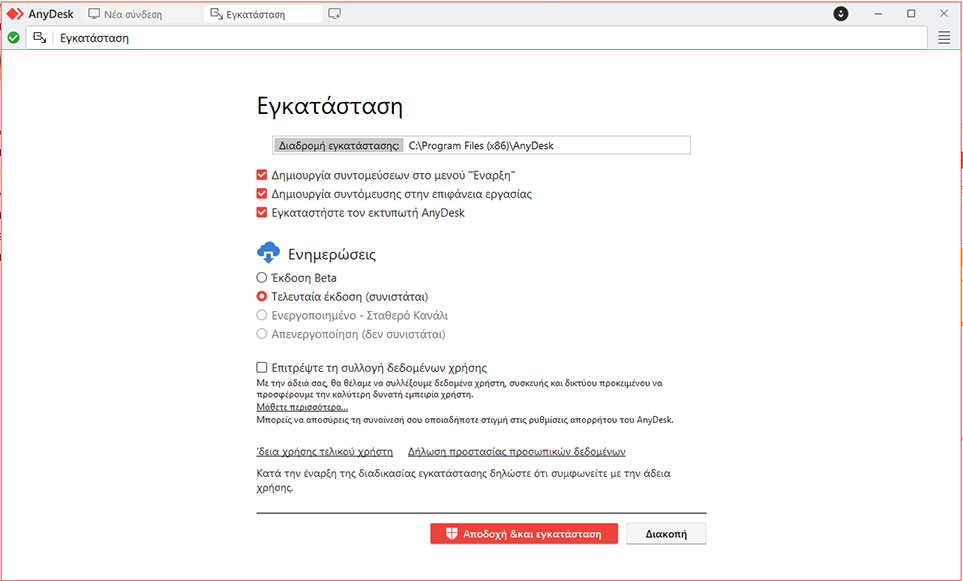The height and width of the screenshot is (581, 963).
Task: Open the Μάθετε περισσότερα link
Action: point(302,408)
